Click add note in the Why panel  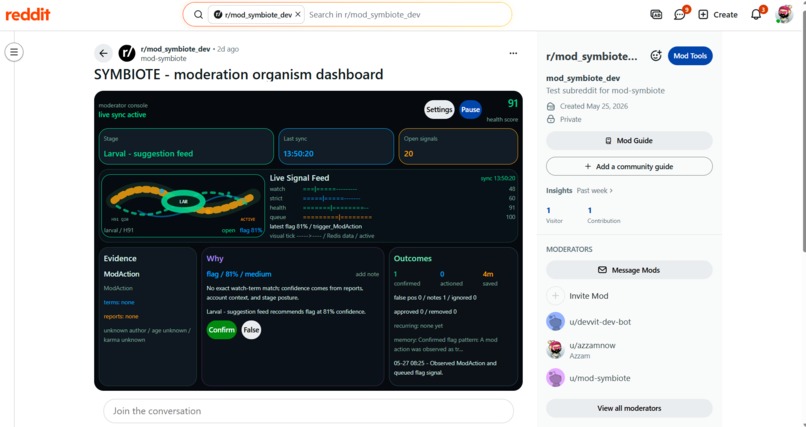367,274
